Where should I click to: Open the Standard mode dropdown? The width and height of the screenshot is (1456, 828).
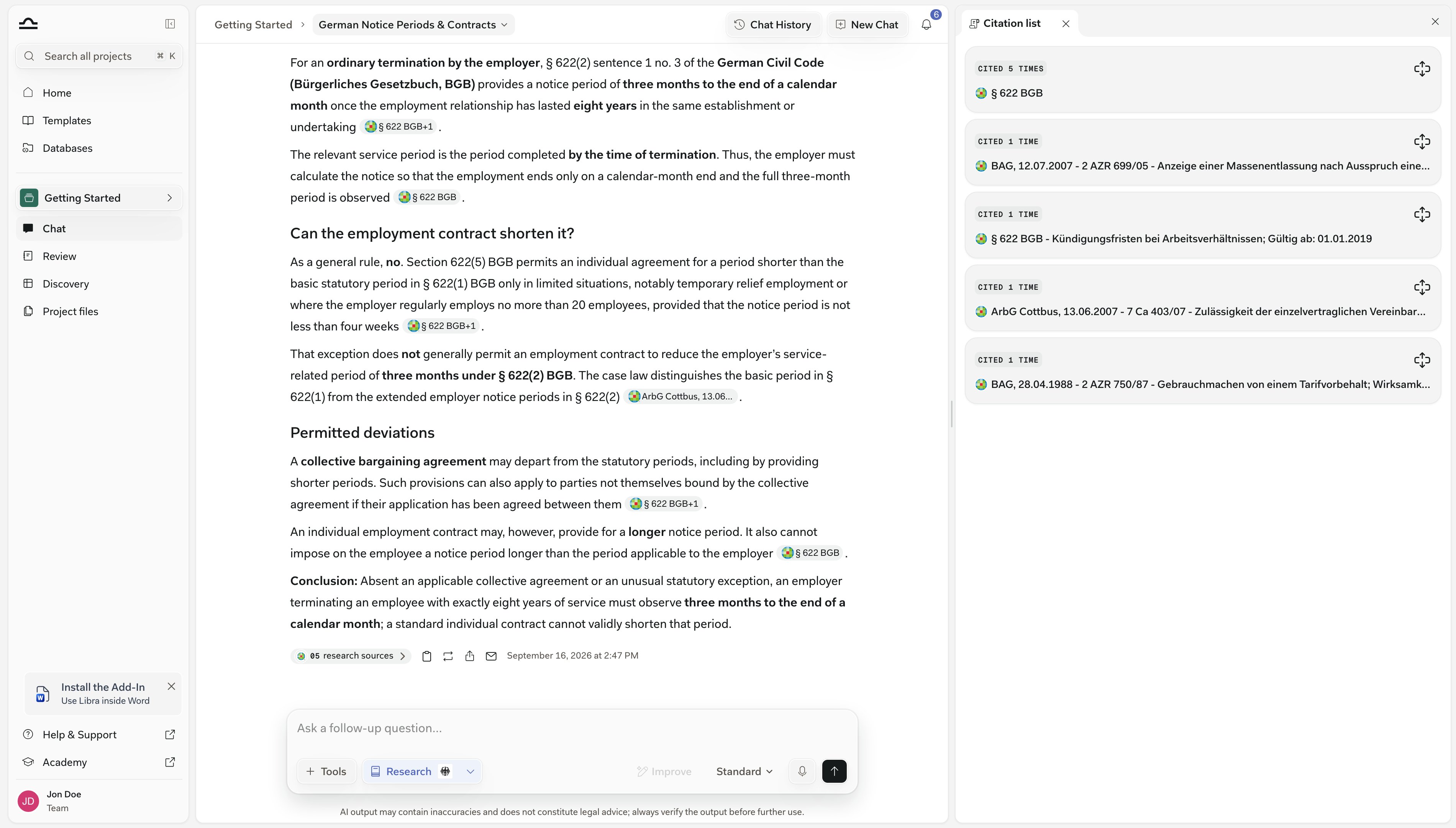tap(744, 771)
